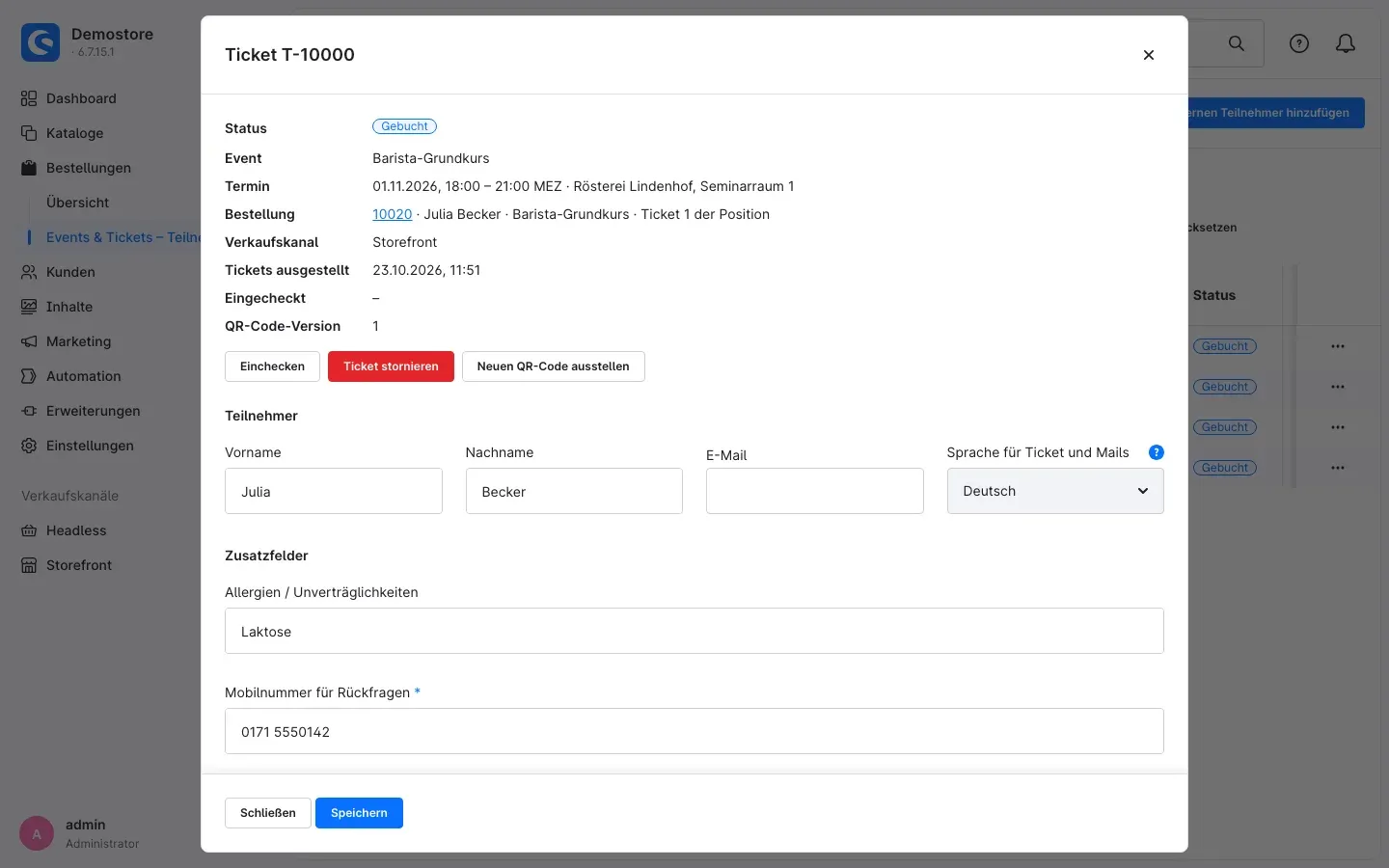The width and height of the screenshot is (1389, 868).
Task: Click the Storefront sales channel icon
Action: click(x=29, y=565)
